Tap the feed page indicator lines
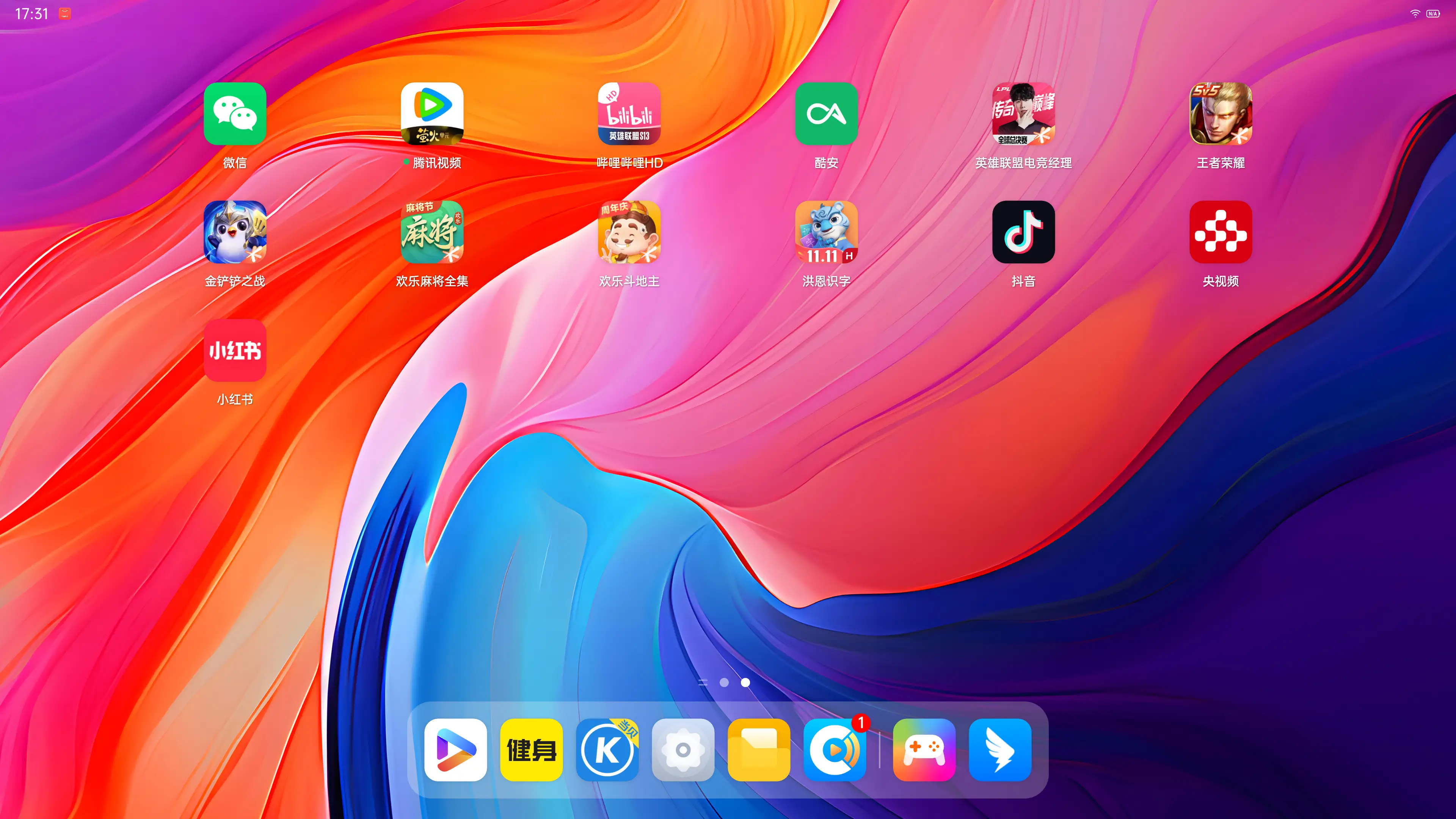The height and width of the screenshot is (819, 1456). coord(703,682)
